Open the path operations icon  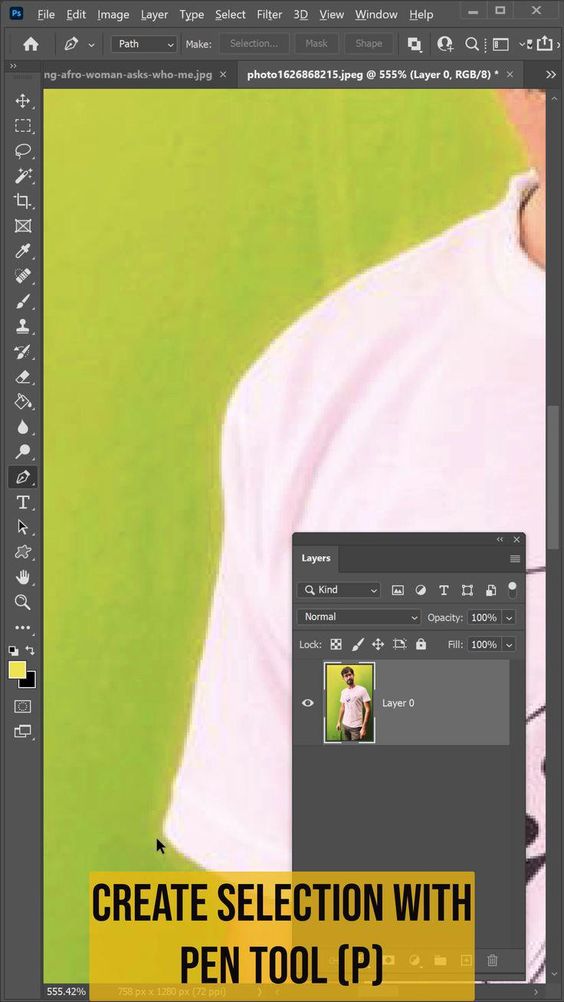click(415, 44)
